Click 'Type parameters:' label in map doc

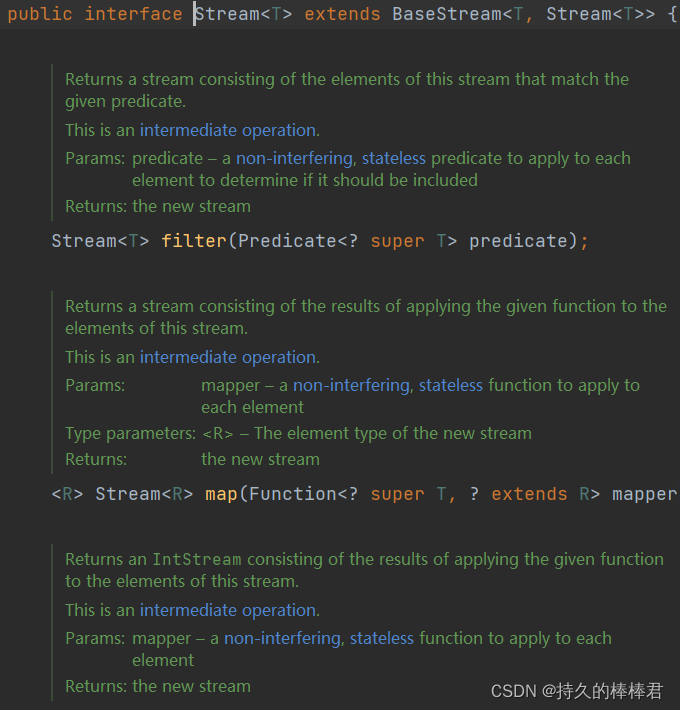pos(131,433)
